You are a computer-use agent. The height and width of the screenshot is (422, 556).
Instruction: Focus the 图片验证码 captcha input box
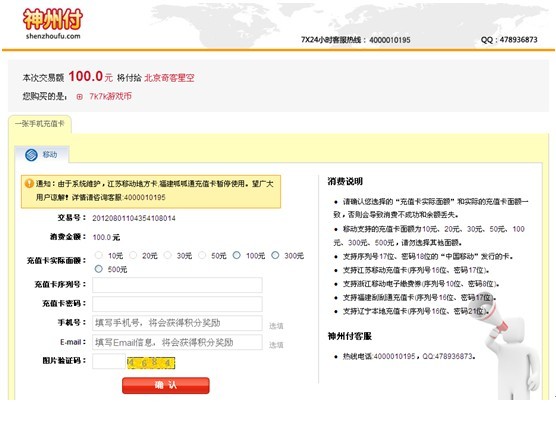109,361
